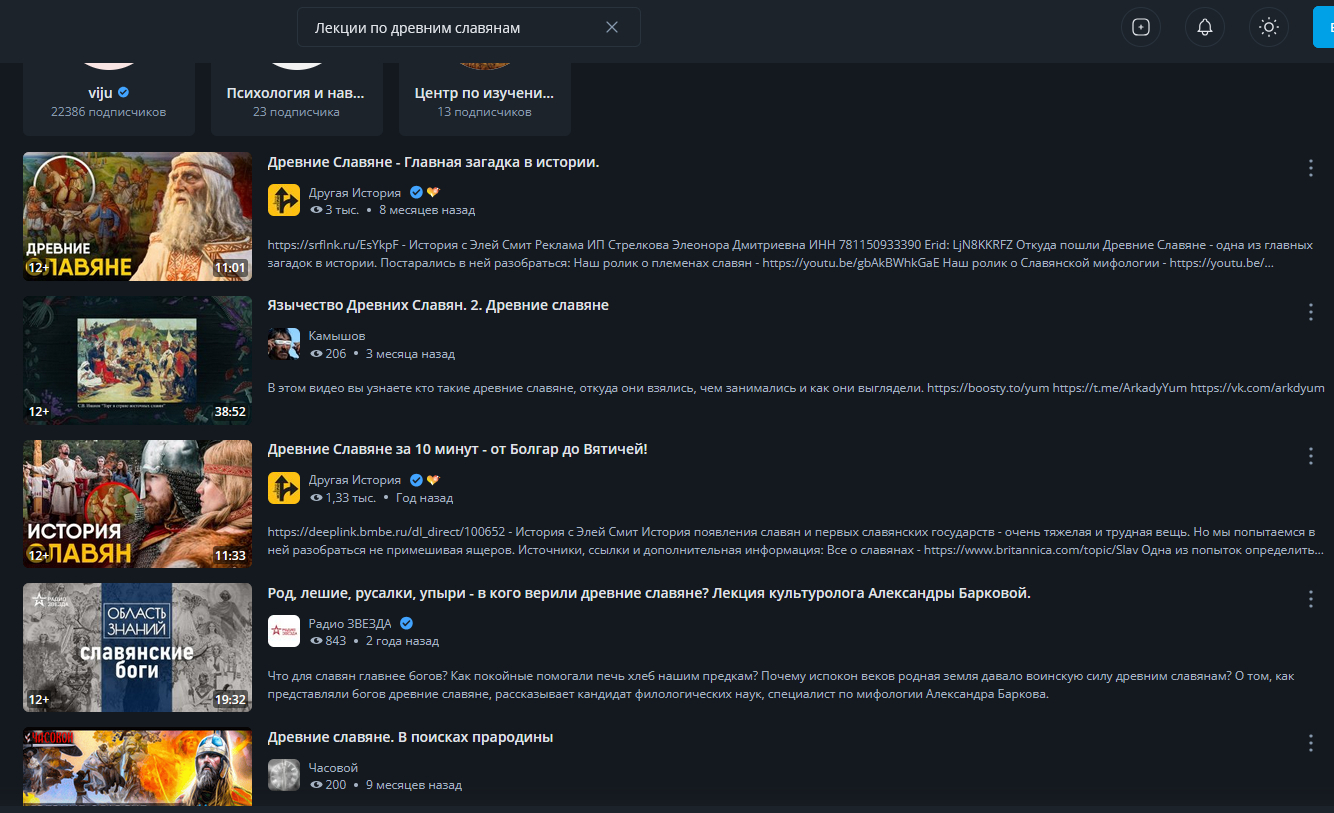The image size is (1334, 813).
Task: Click the Радио ЗВЕЗДА channel logo
Action: [x=284, y=631]
